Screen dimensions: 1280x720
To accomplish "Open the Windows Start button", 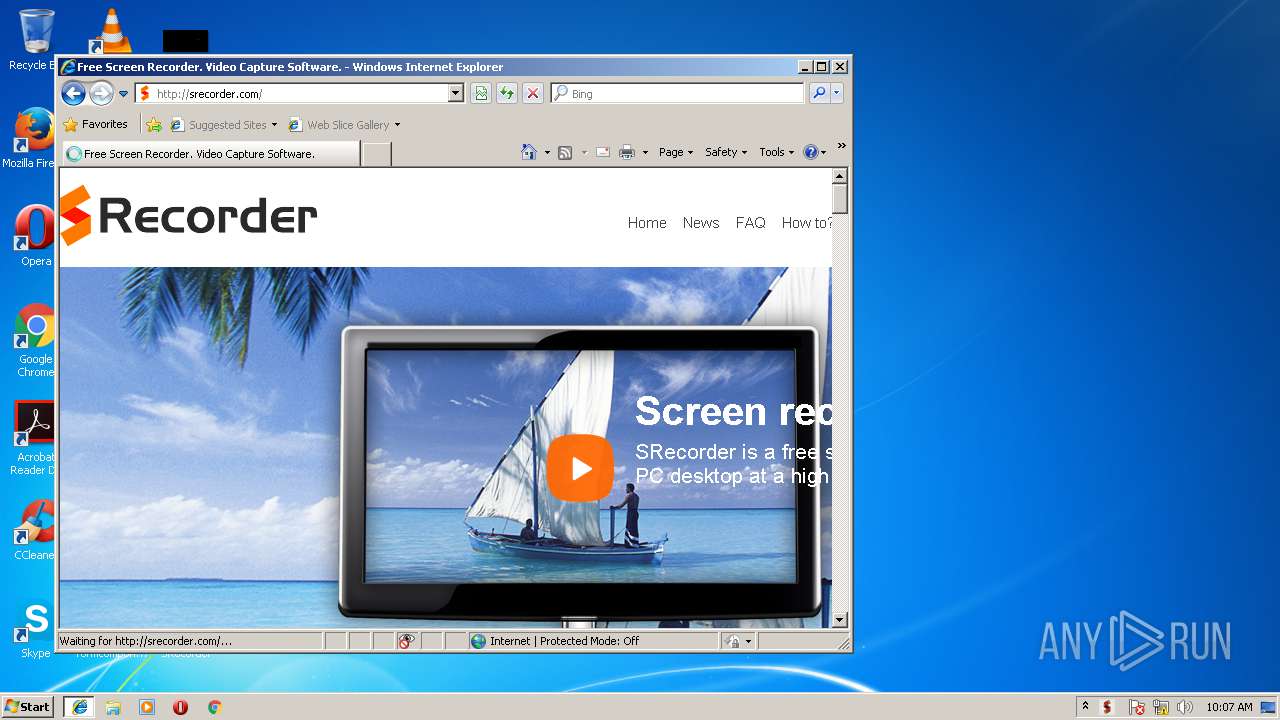I will tap(28, 707).
